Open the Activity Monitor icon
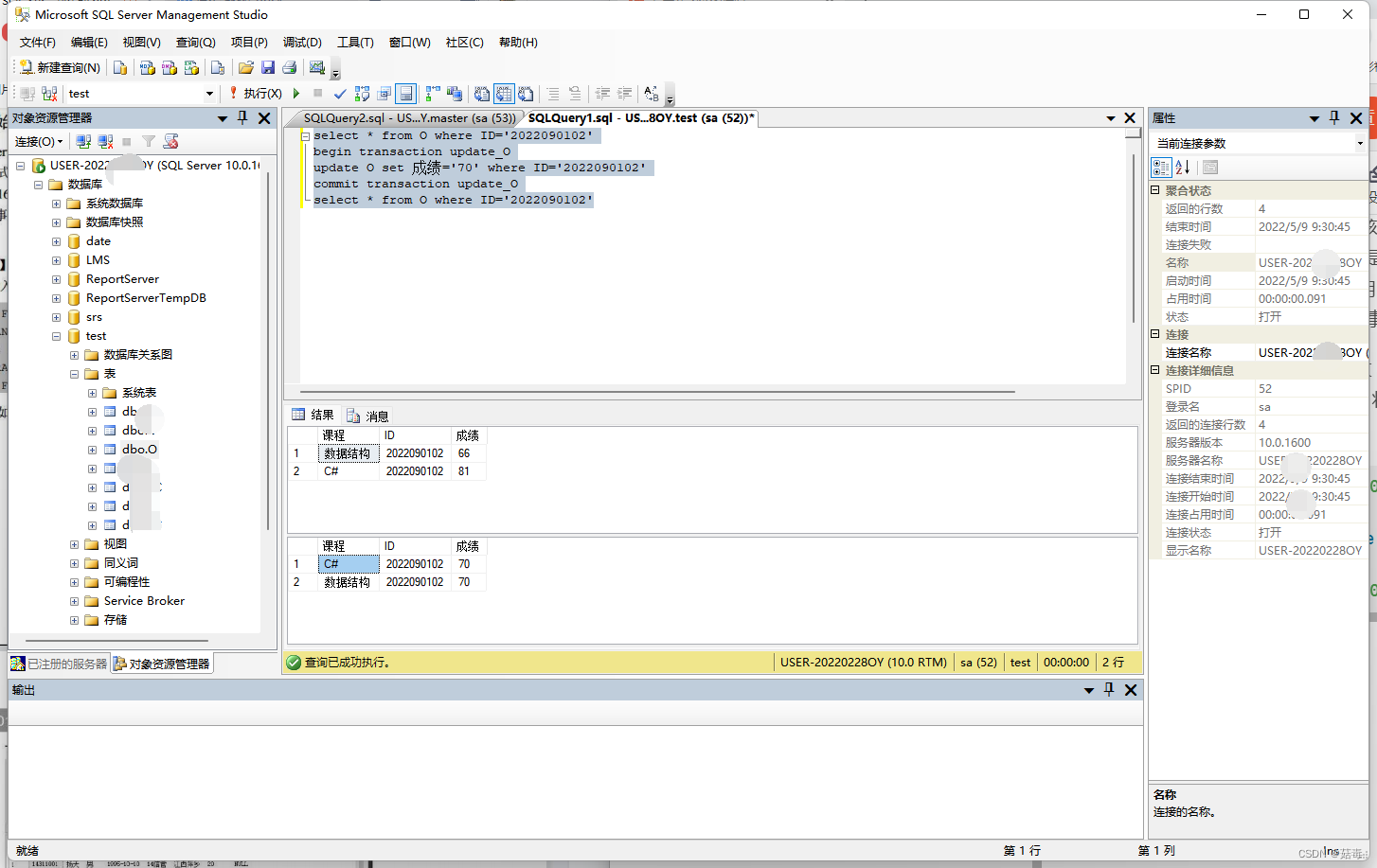The height and width of the screenshot is (868, 1377). 317,67
